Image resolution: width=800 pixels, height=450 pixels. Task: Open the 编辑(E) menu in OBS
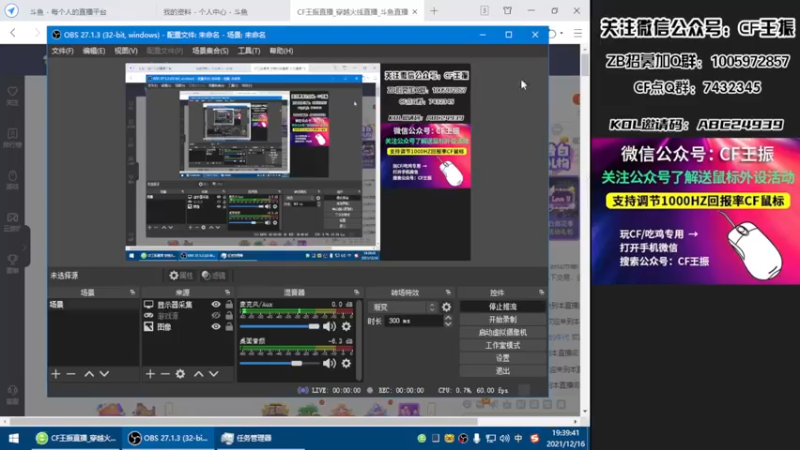click(94, 51)
